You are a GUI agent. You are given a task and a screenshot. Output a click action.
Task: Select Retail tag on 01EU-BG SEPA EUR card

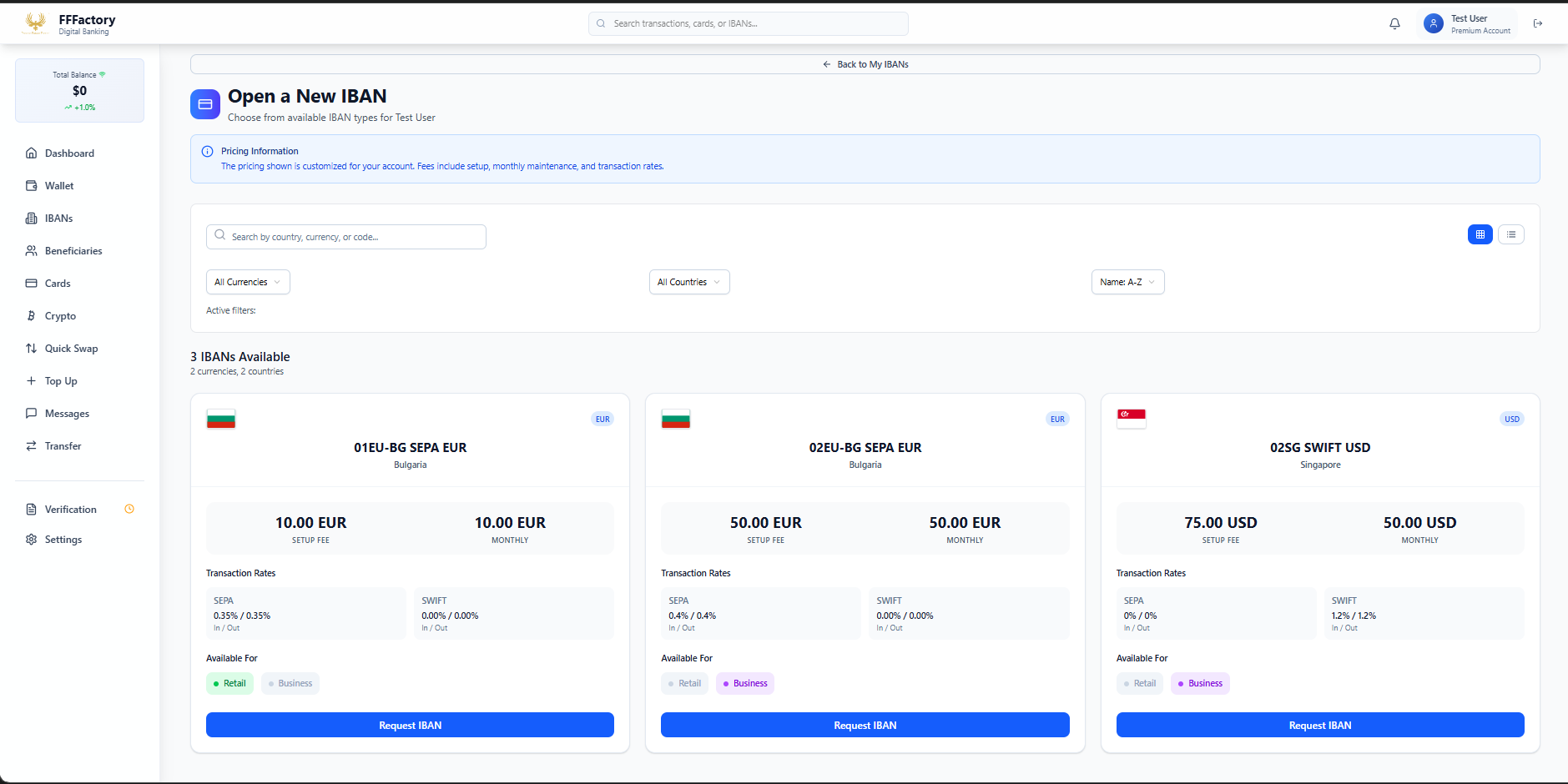(229, 684)
